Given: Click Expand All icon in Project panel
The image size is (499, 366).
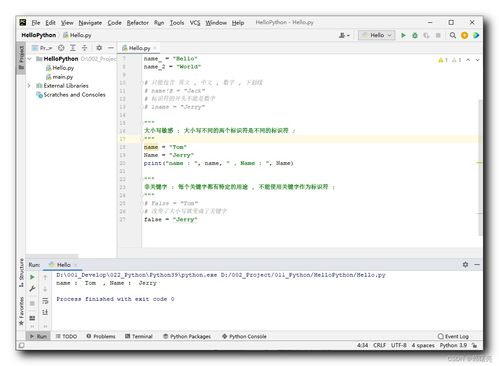Looking at the screenshot, I should (x=73, y=48).
